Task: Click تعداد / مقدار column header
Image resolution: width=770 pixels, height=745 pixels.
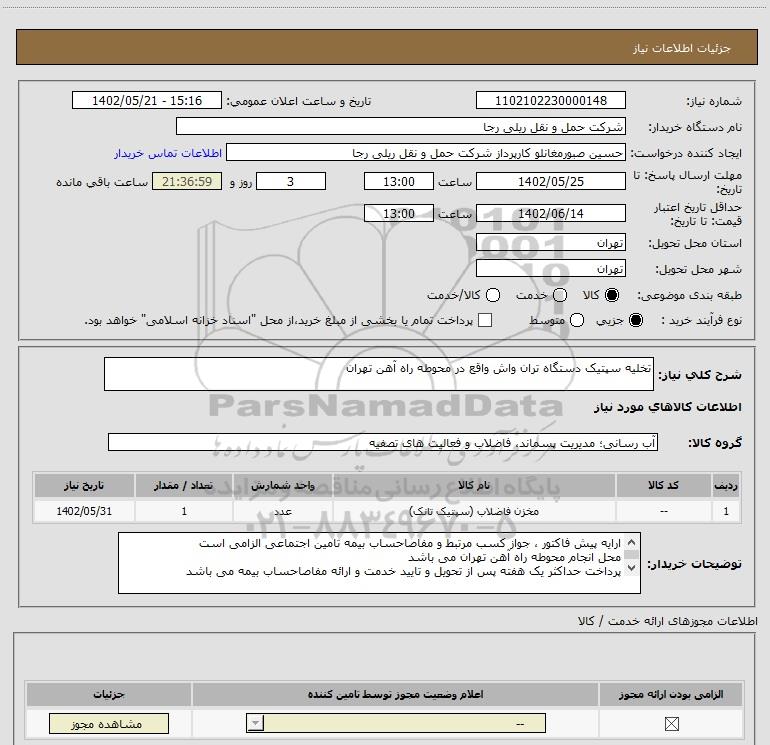Action: 184,485
